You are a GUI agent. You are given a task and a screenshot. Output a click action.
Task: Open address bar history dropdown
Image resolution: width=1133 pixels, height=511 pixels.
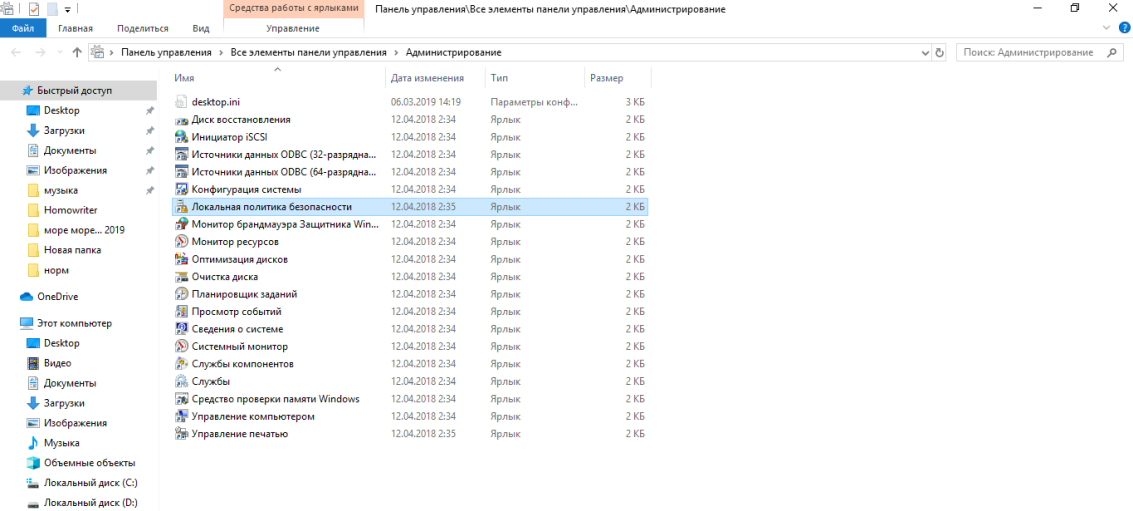pos(926,53)
